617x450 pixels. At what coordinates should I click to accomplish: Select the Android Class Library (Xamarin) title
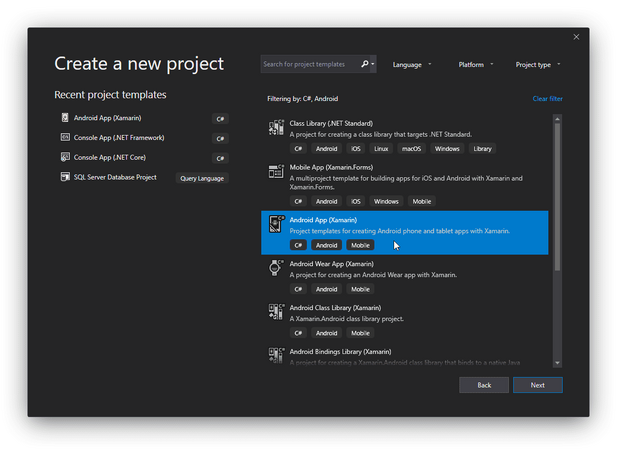click(x=335, y=308)
